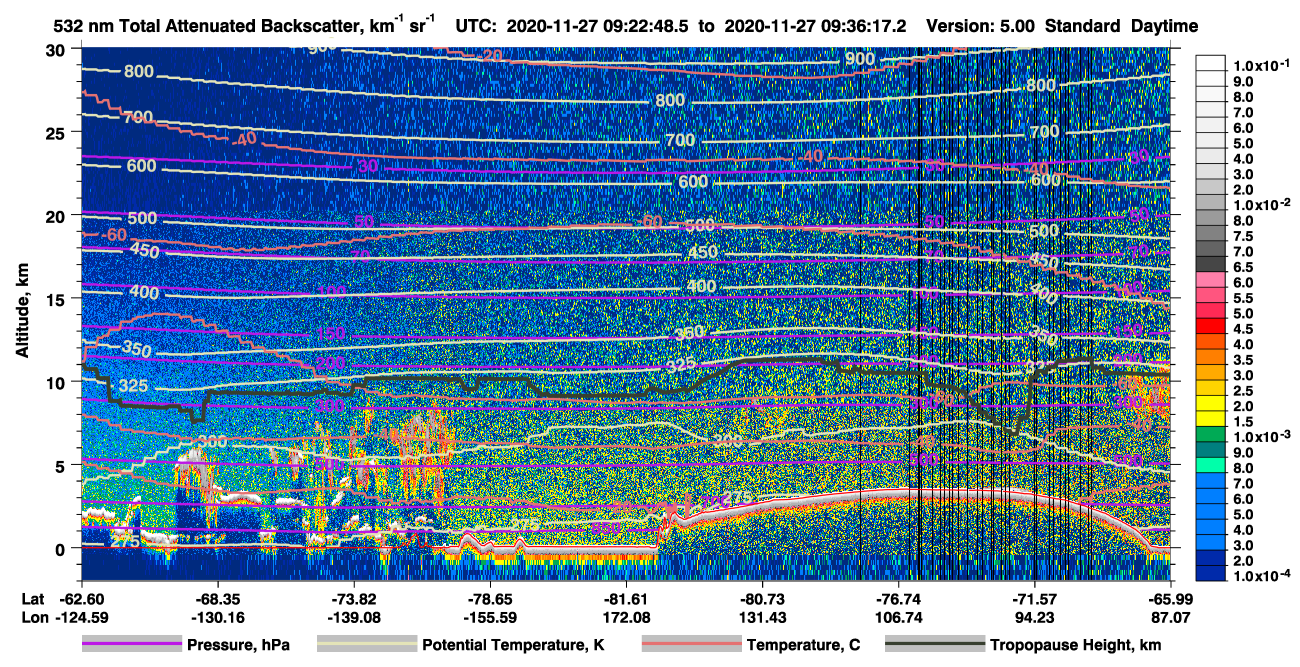The height and width of the screenshot is (667, 1300).
Task: Click the purple Pressure legend line sample
Action: (131, 645)
